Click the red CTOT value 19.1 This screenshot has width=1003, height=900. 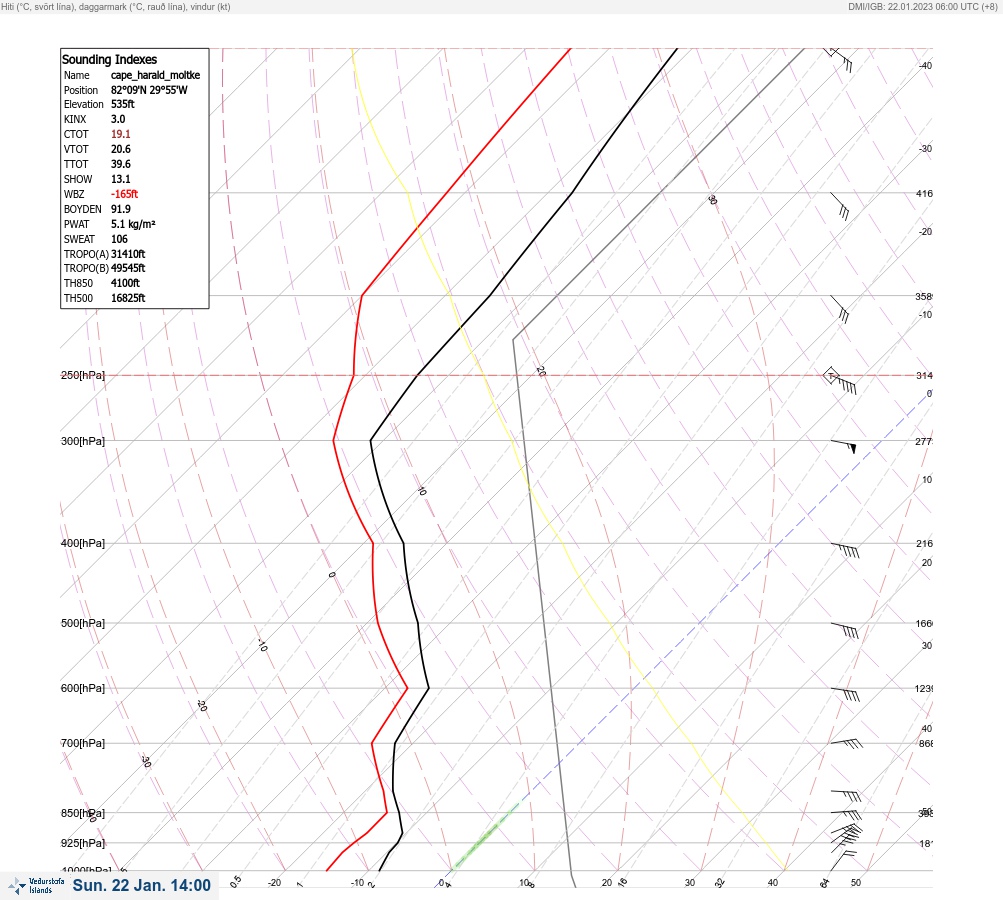121,134
